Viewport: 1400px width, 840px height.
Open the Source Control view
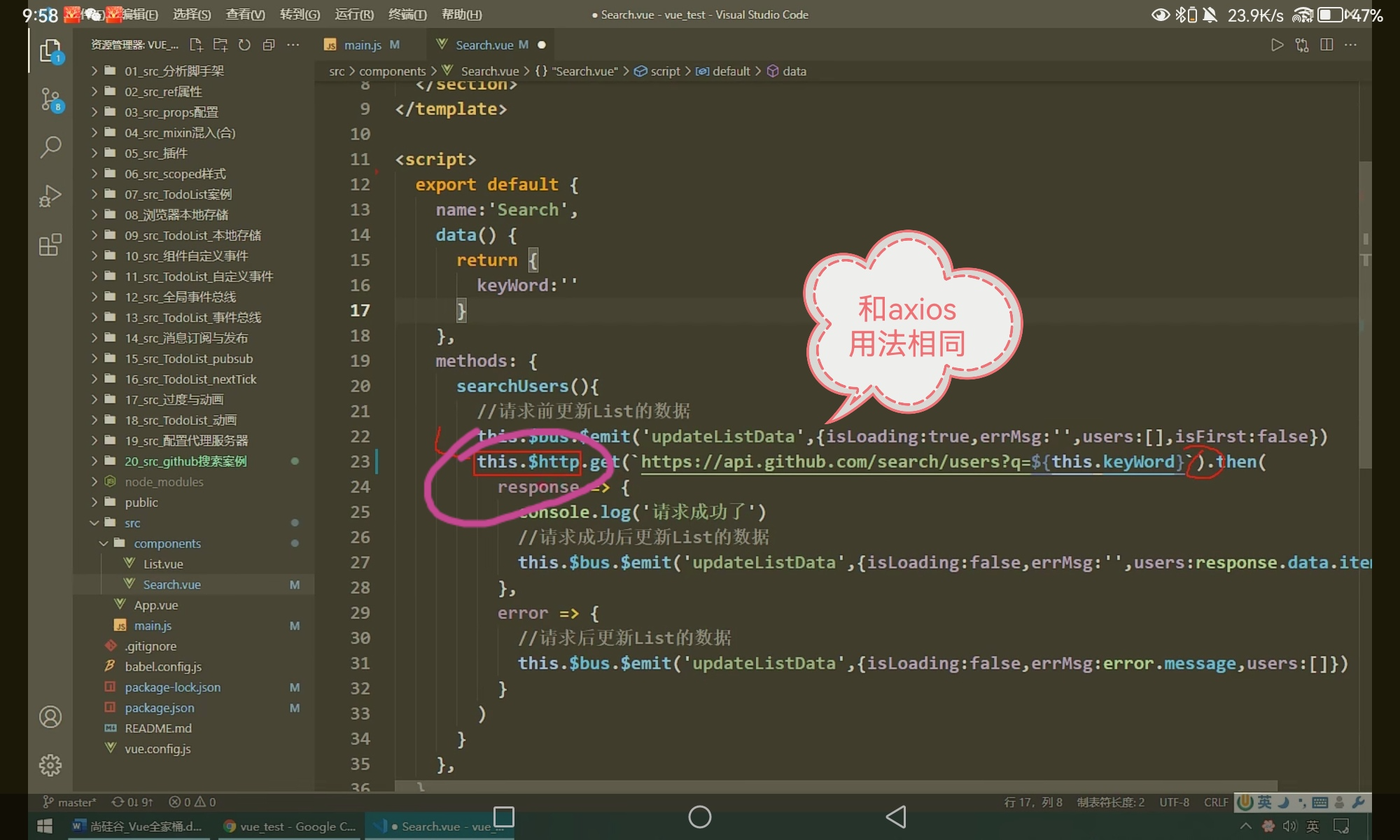(50, 100)
